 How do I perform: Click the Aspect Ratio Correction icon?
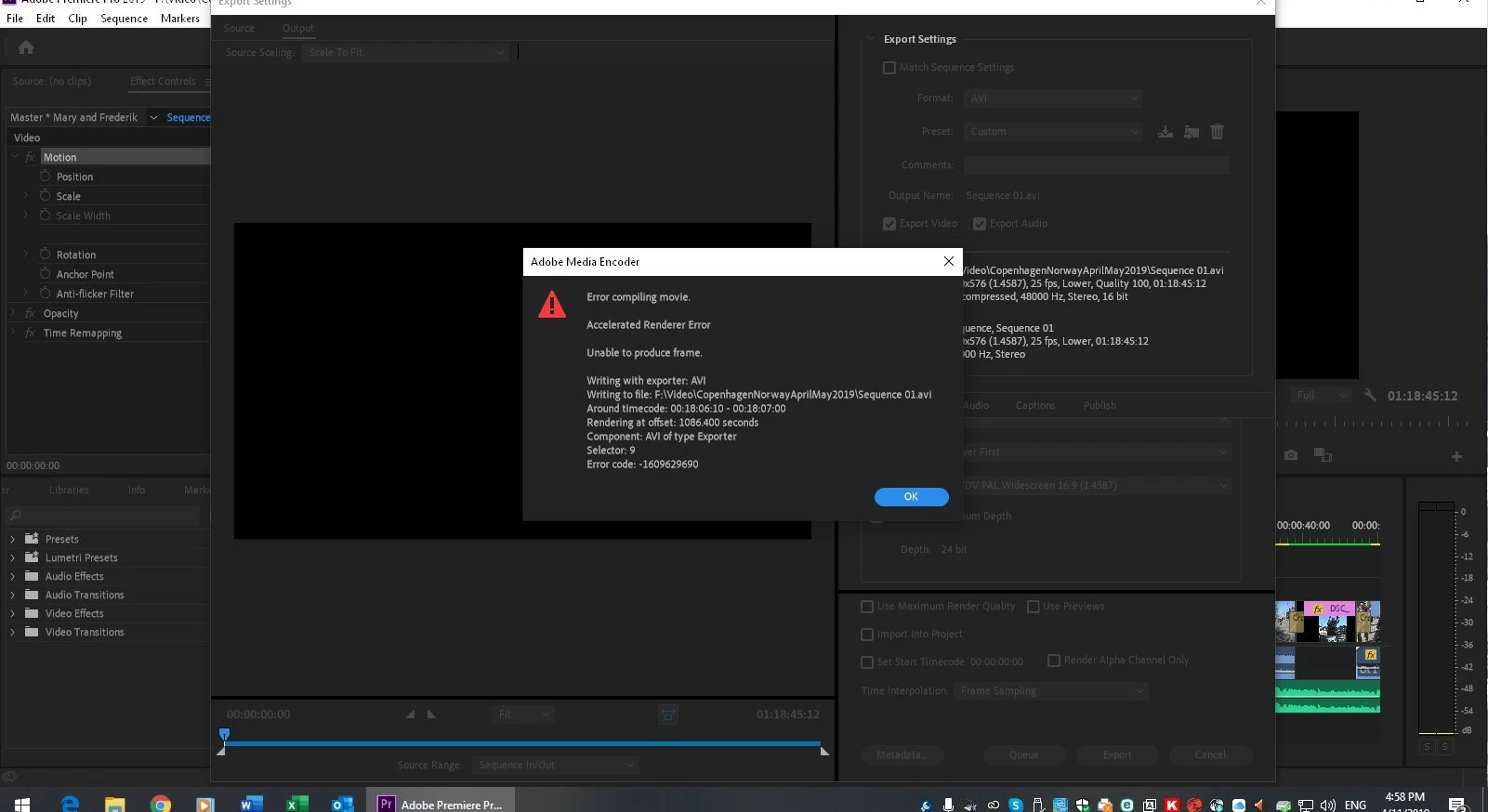pyautogui.click(x=668, y=714)
